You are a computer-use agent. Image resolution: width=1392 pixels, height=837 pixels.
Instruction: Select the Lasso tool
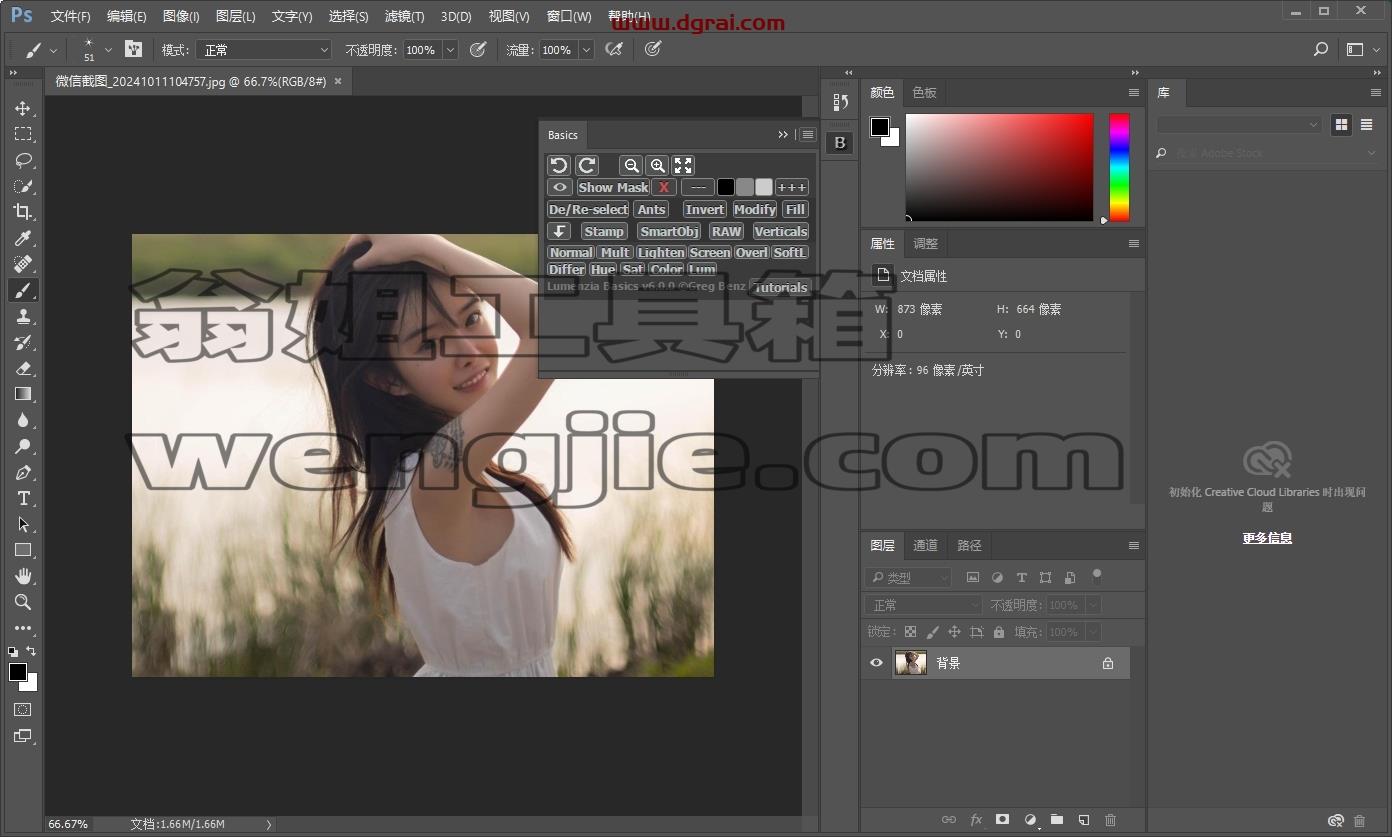[23, 160]
